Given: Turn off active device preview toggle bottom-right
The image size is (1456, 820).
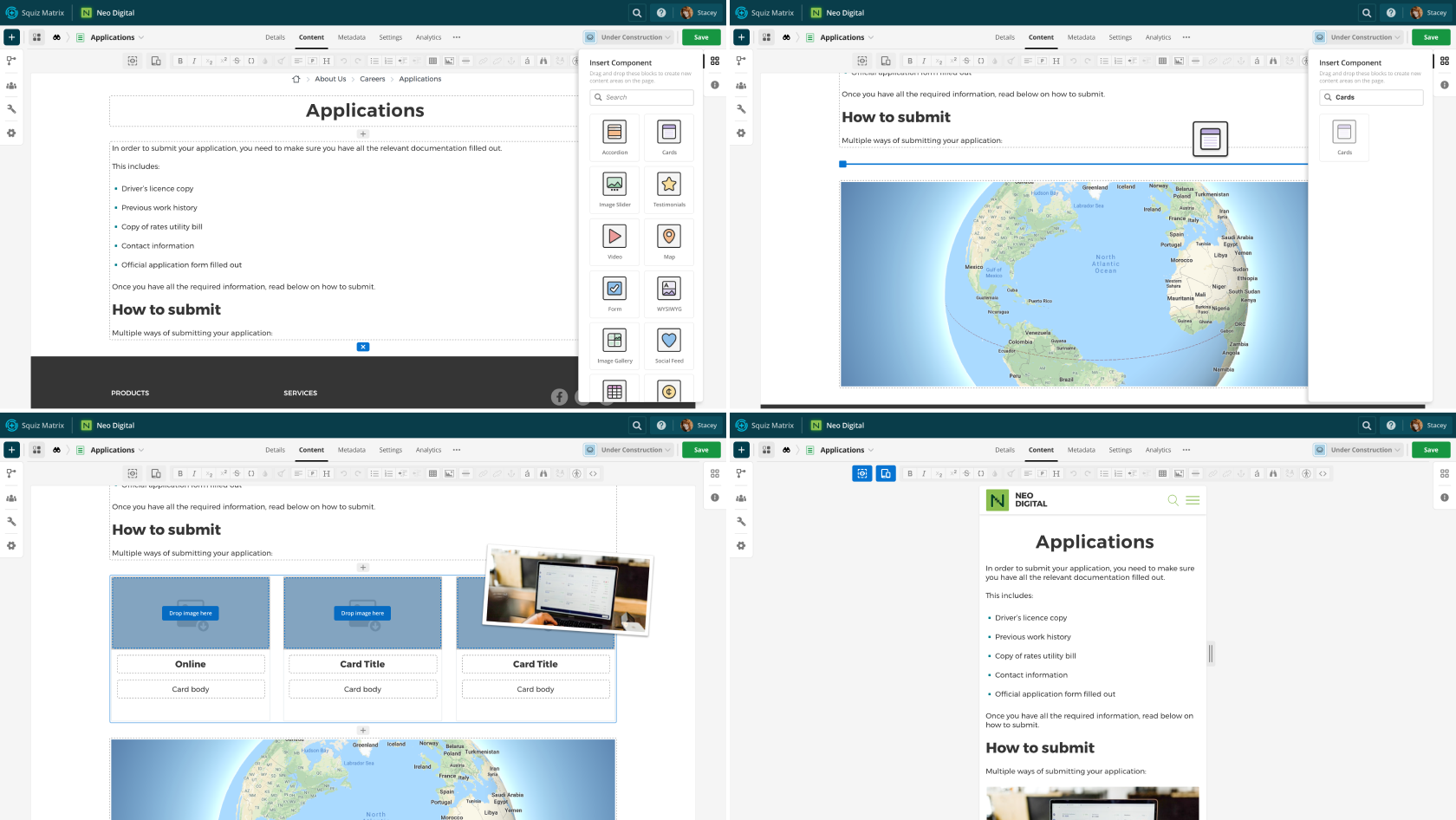Looking at the screenshot, I should 885,473.
